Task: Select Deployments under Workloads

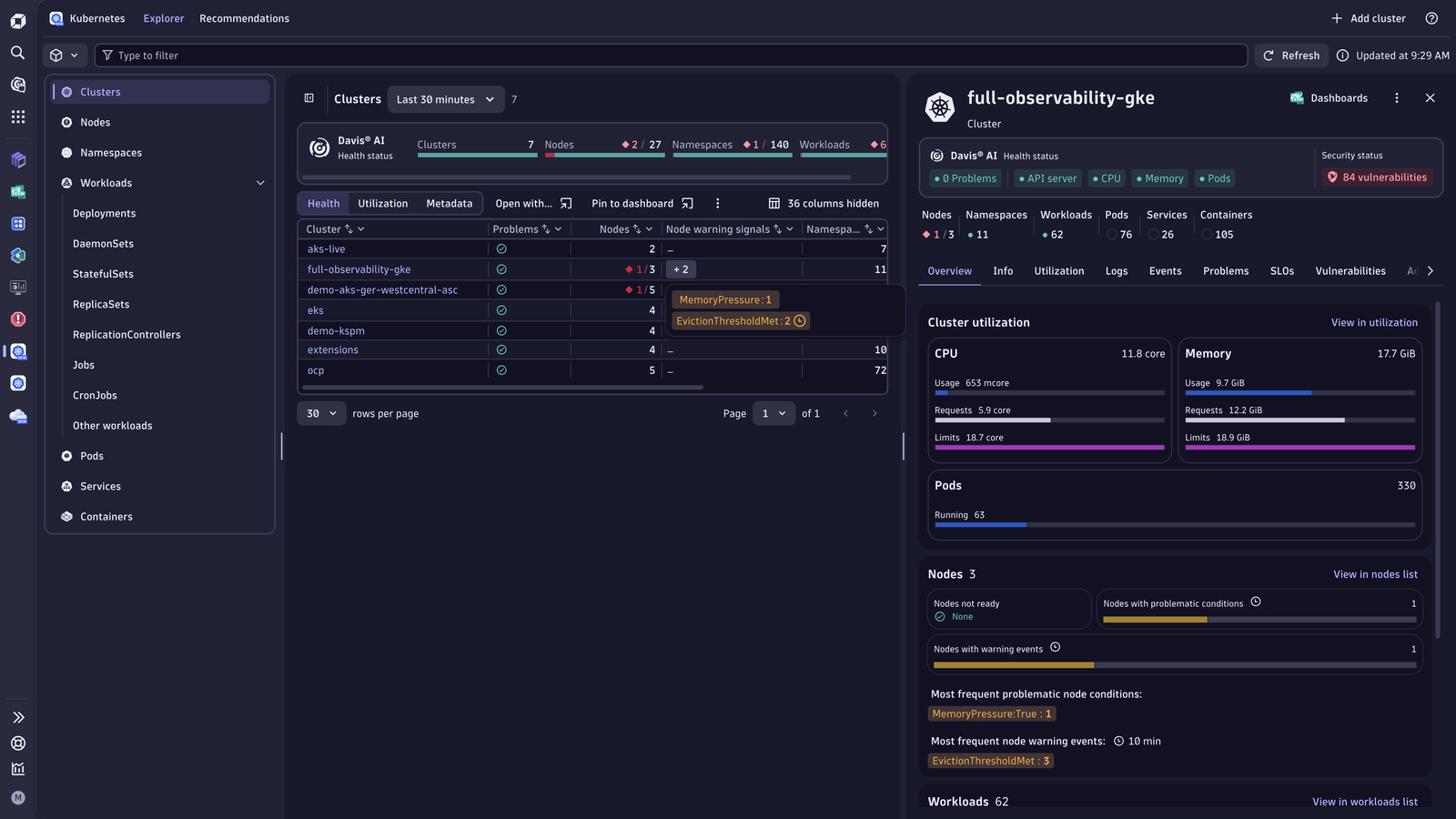Action: pyautogui.click(x=104, y=213)
